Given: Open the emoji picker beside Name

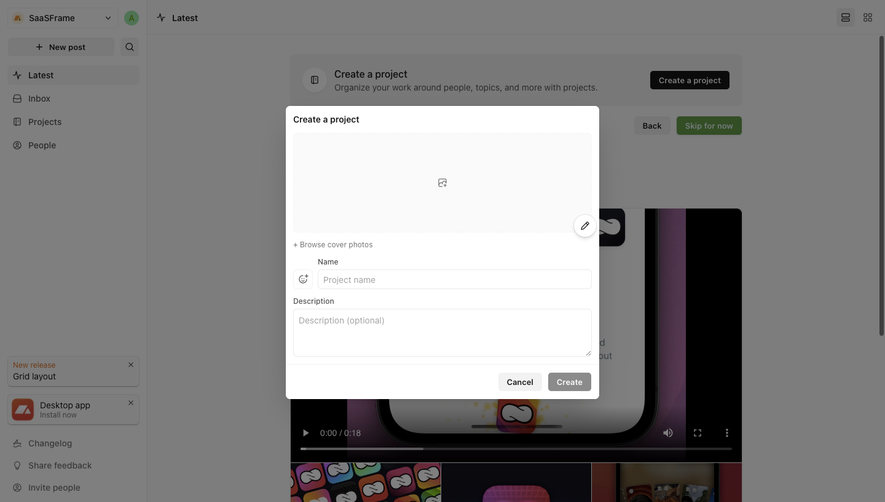Looking at the screenshot, I should click(x=303, y=279).
